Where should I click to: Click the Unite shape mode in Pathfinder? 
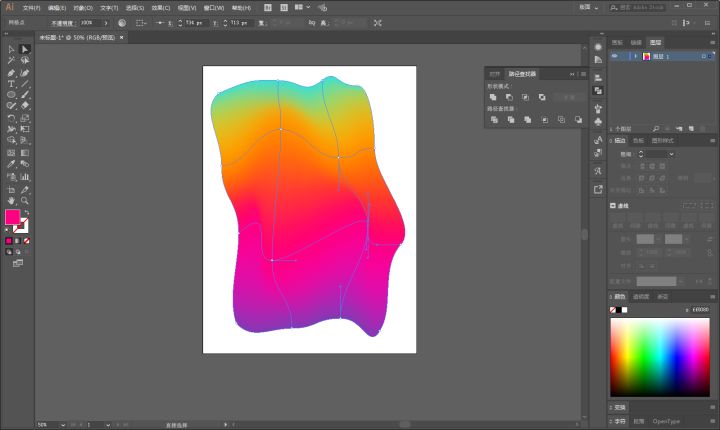coord(493,97)
